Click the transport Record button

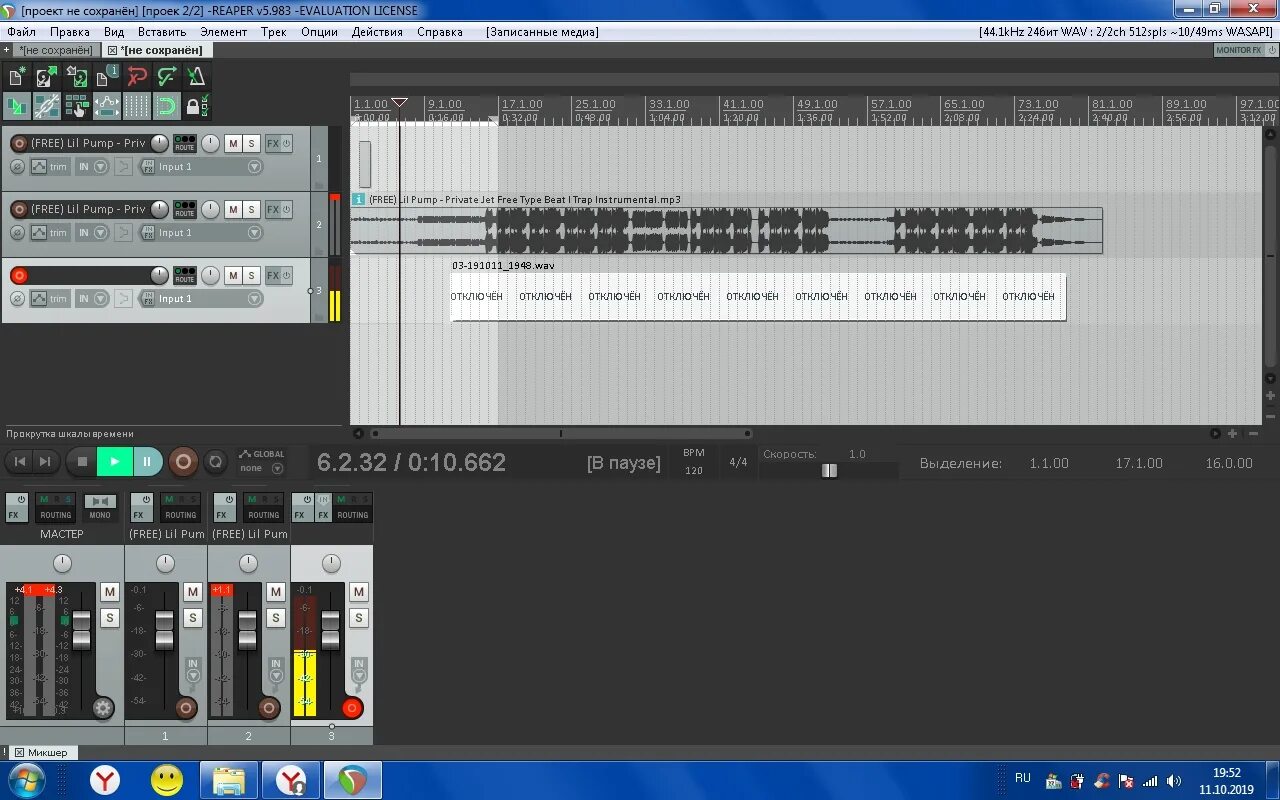coord(183,462)
